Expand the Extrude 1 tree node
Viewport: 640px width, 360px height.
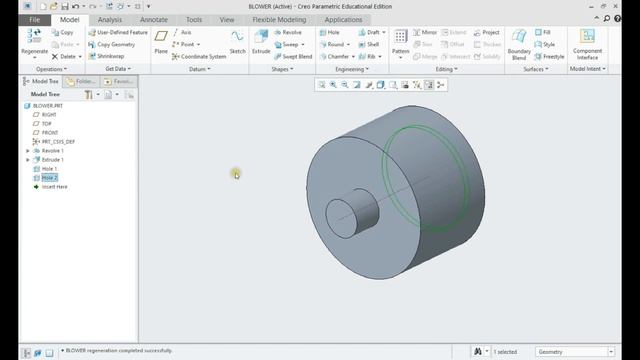tap(28, 160)
